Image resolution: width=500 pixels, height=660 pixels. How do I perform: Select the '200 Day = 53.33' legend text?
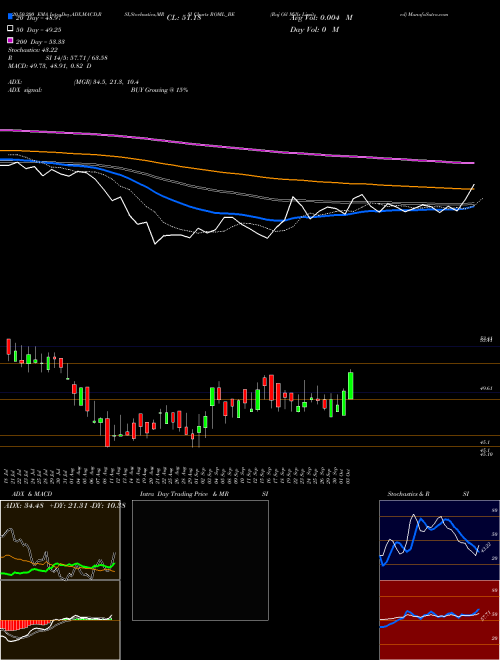click(x=40, y=42)
